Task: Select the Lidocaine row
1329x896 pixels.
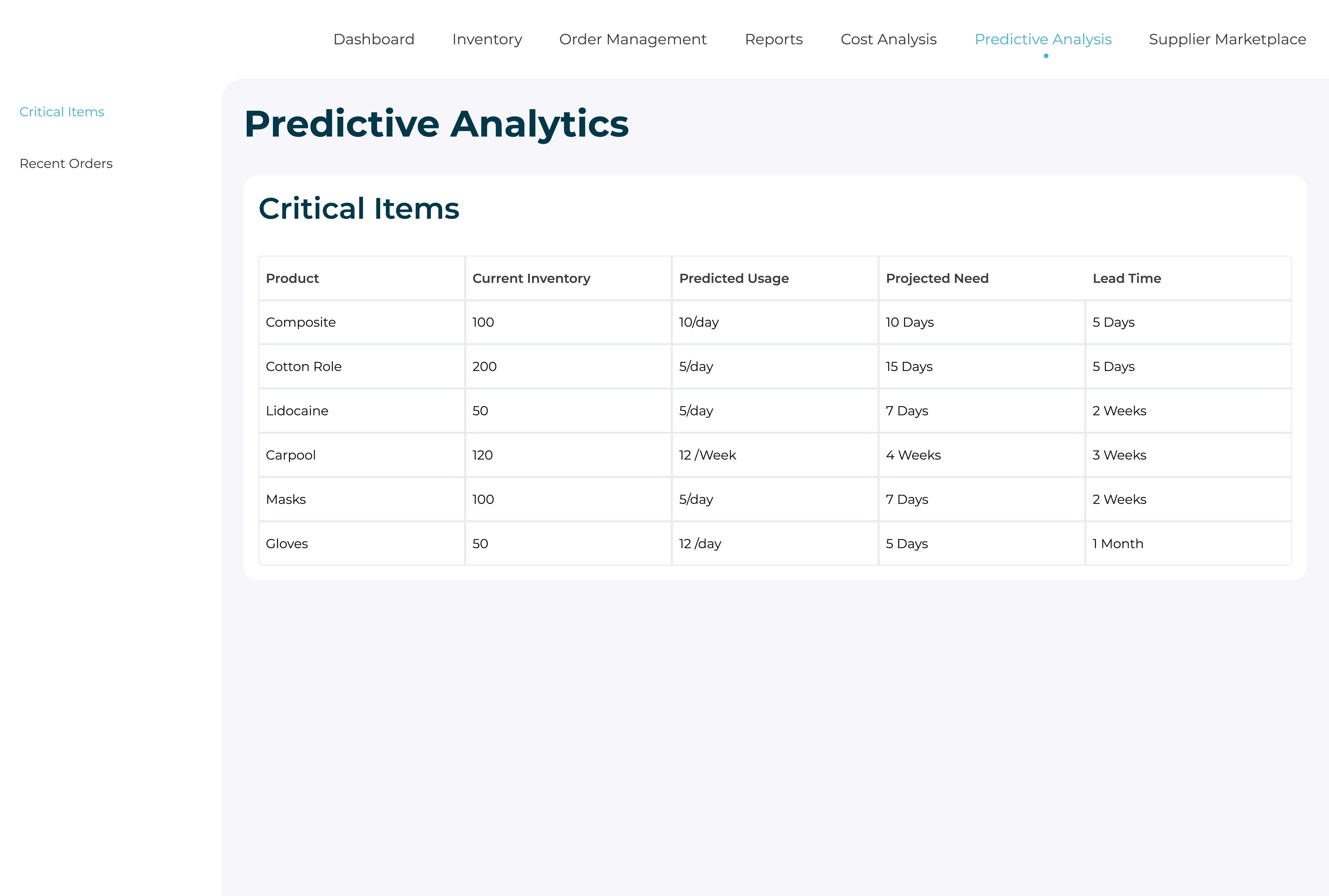Action: (x=297, y=410)
